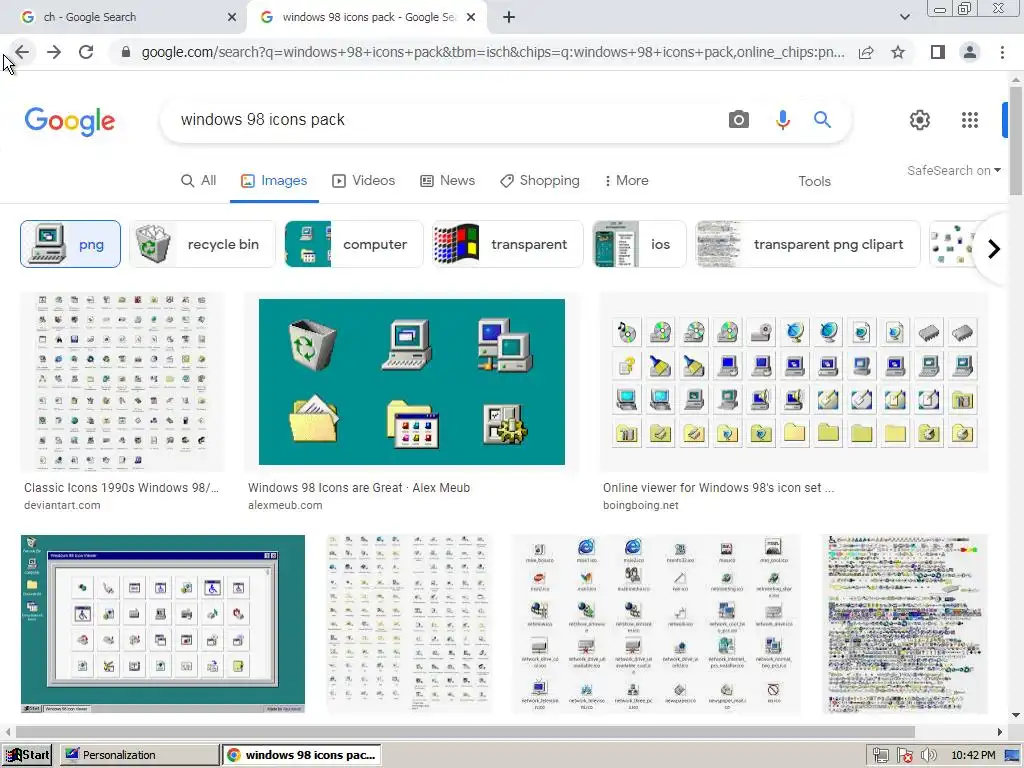Switch to Personalization in the taskbar
The image size is (1024, 768).
(x=140, y=755)
